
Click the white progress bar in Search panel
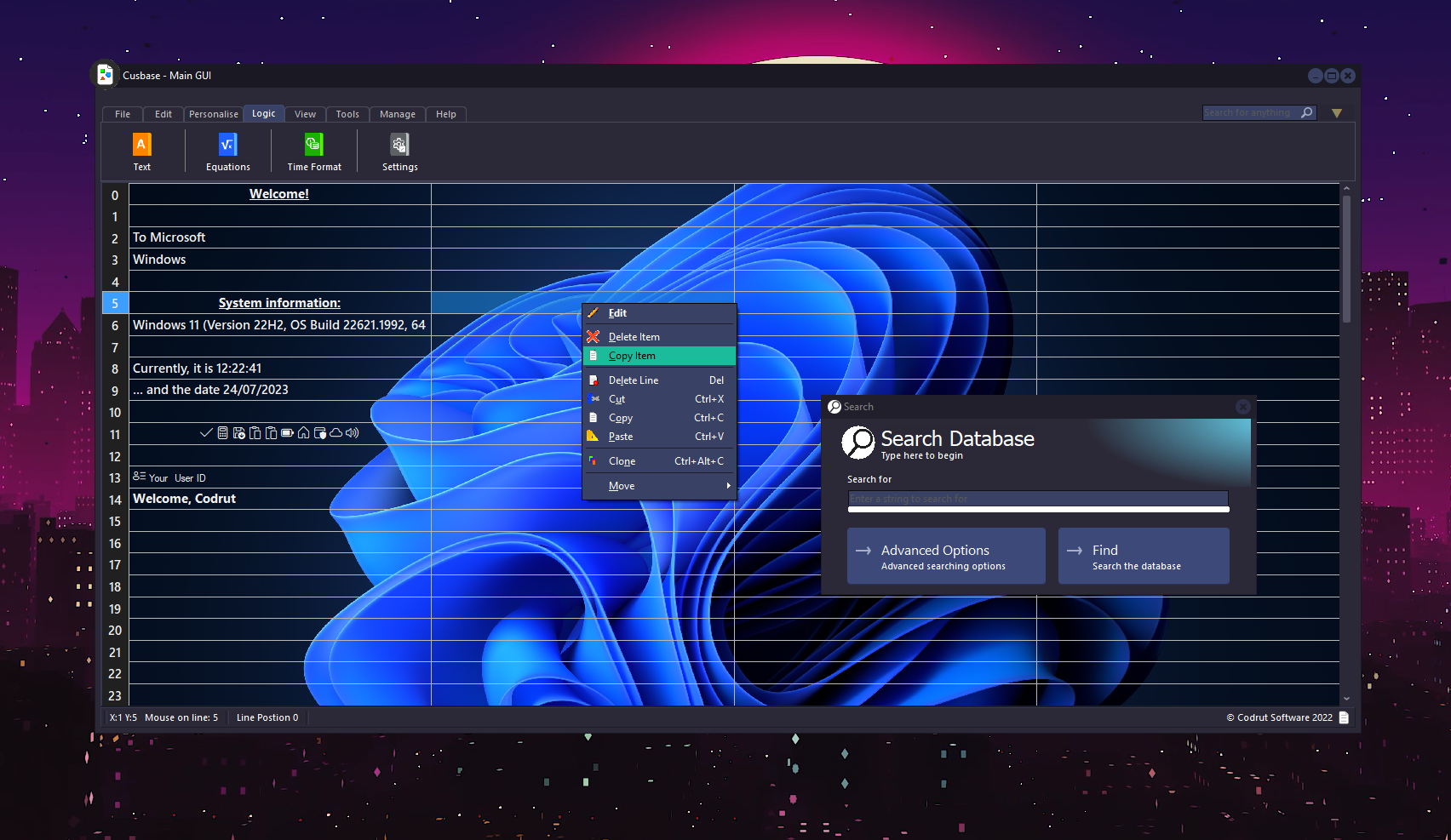(1038, 510)
